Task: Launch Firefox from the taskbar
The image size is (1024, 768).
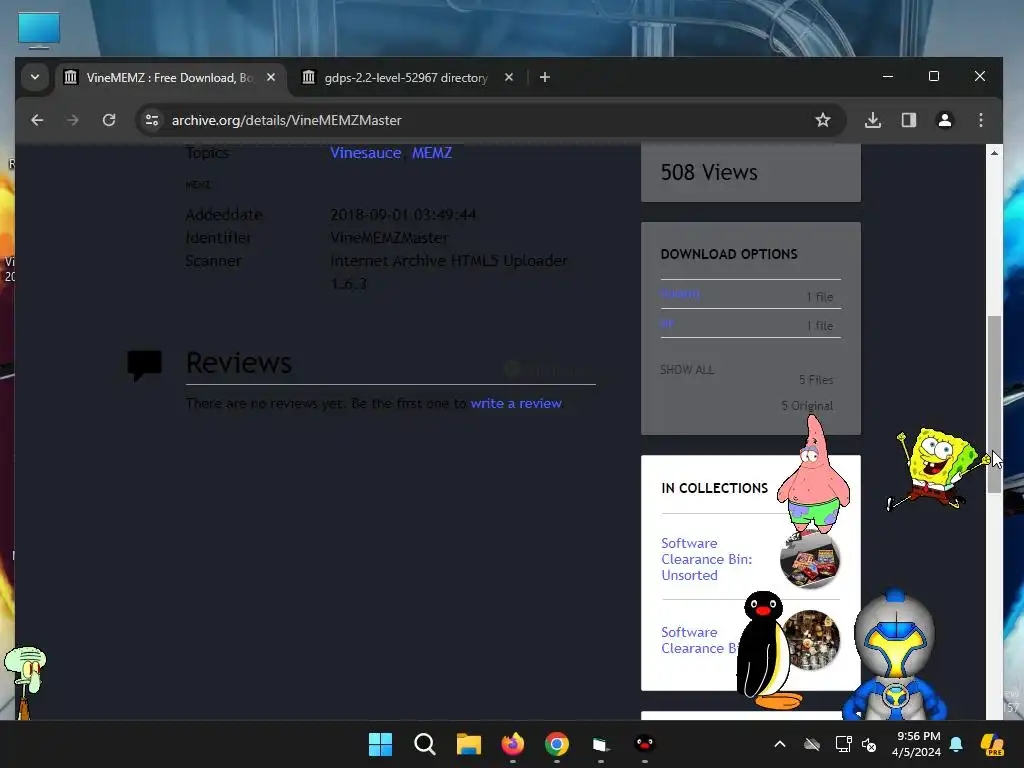Action: [513, 744]
